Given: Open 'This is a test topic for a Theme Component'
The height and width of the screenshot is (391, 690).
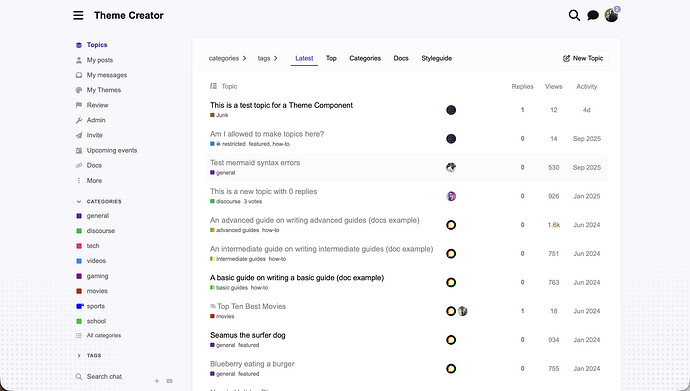Looking at the screenshot, I should [281, 105].
